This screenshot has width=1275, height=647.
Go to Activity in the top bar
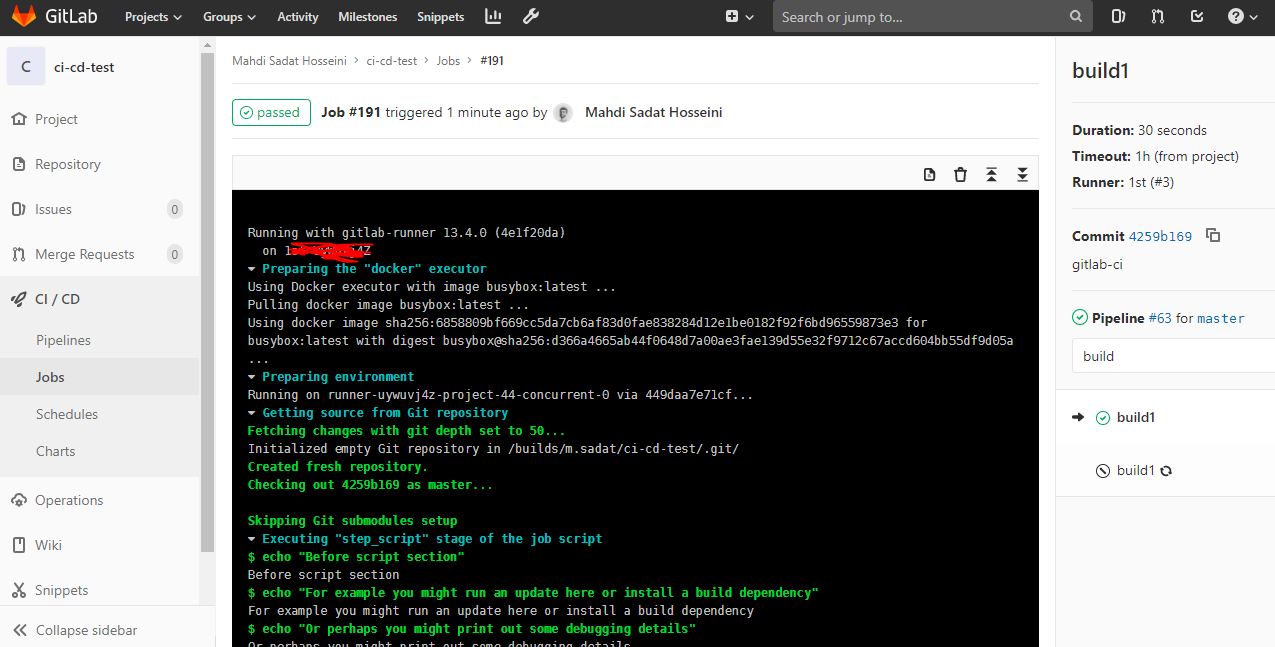click(297, 17)
